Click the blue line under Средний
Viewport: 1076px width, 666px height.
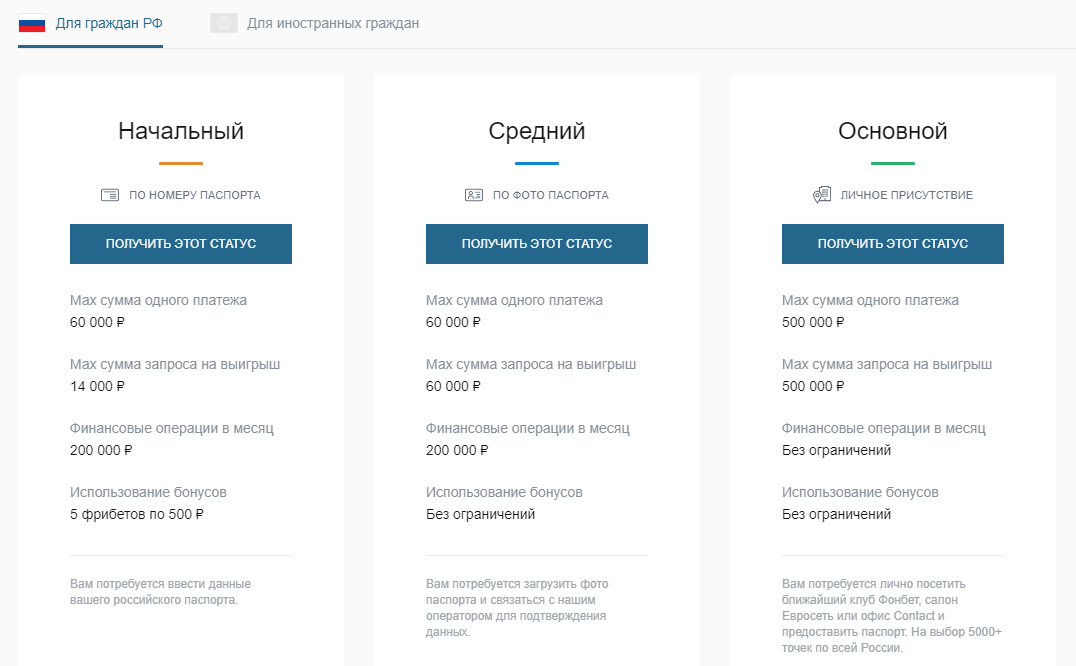coord(537,163)
